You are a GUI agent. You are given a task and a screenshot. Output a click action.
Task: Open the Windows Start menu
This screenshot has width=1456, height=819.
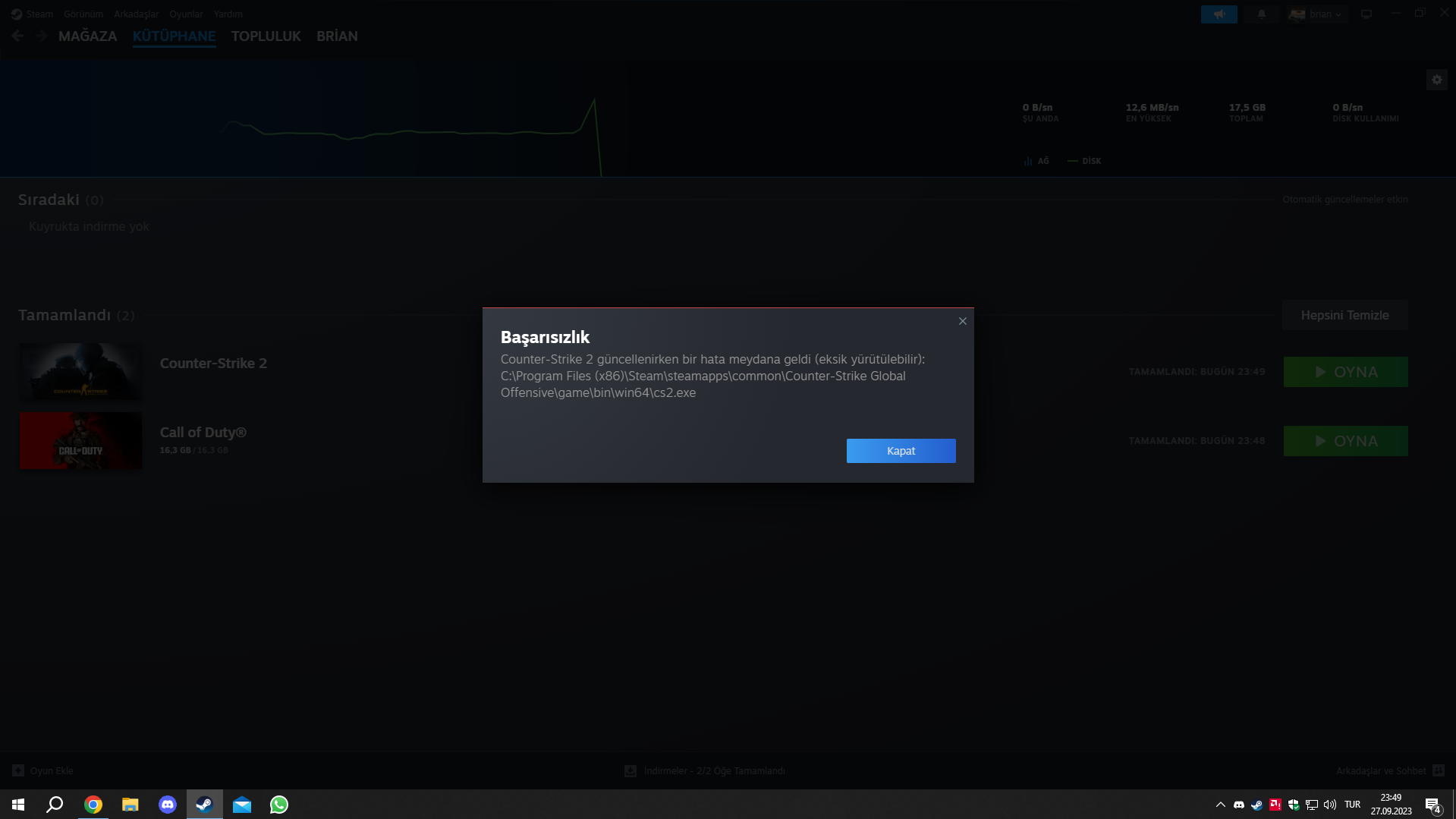point(18,805)
